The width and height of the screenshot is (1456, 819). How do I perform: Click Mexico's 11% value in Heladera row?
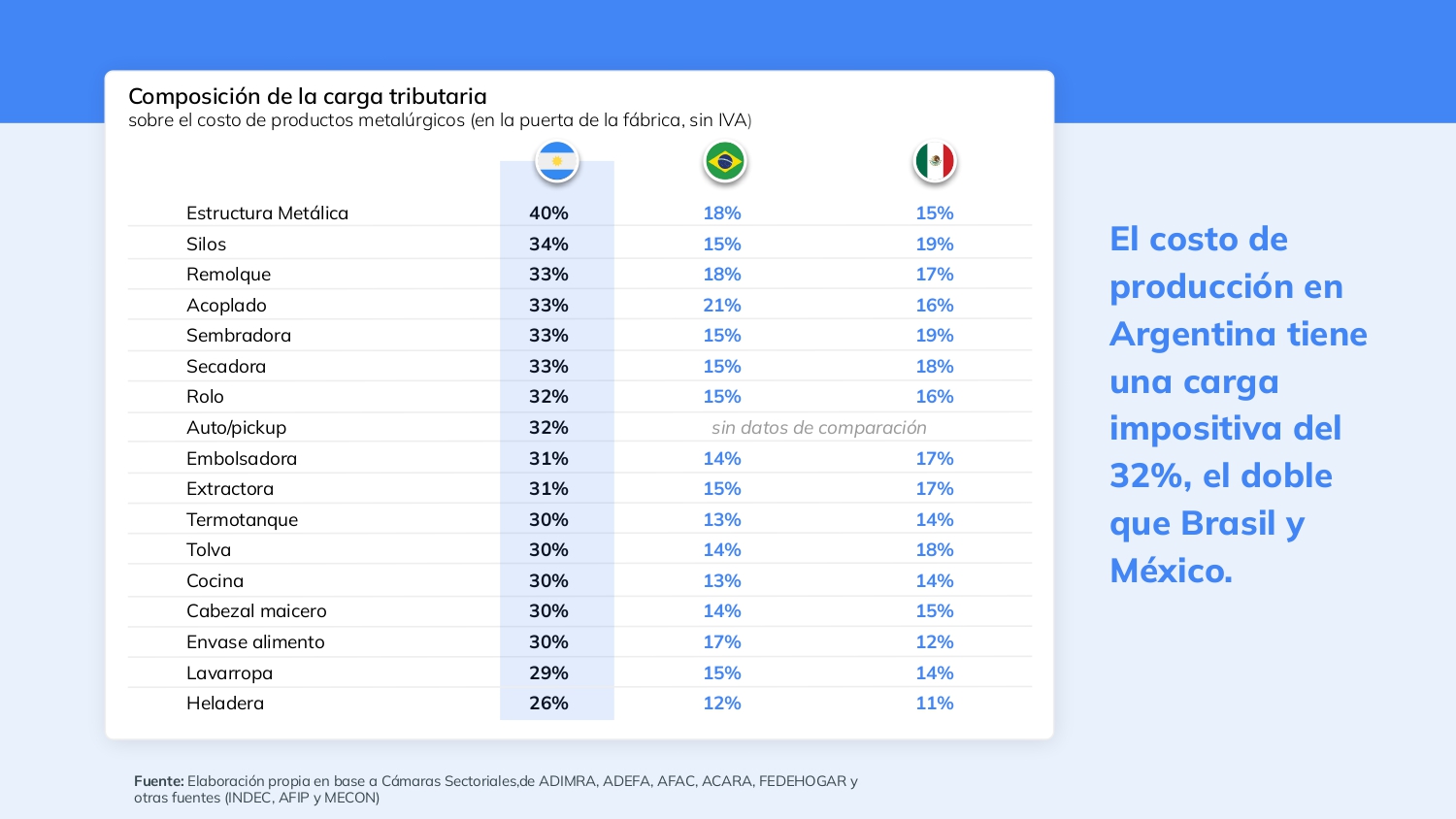935,704
